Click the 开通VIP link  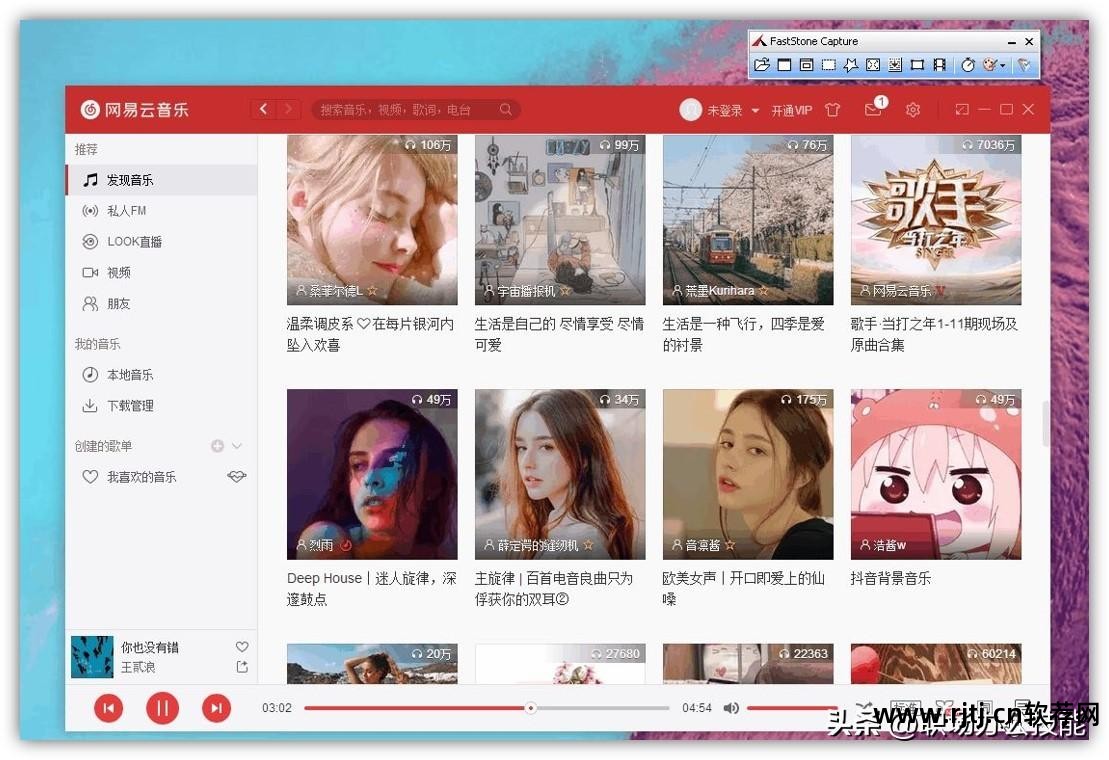(x=791, y=110)
